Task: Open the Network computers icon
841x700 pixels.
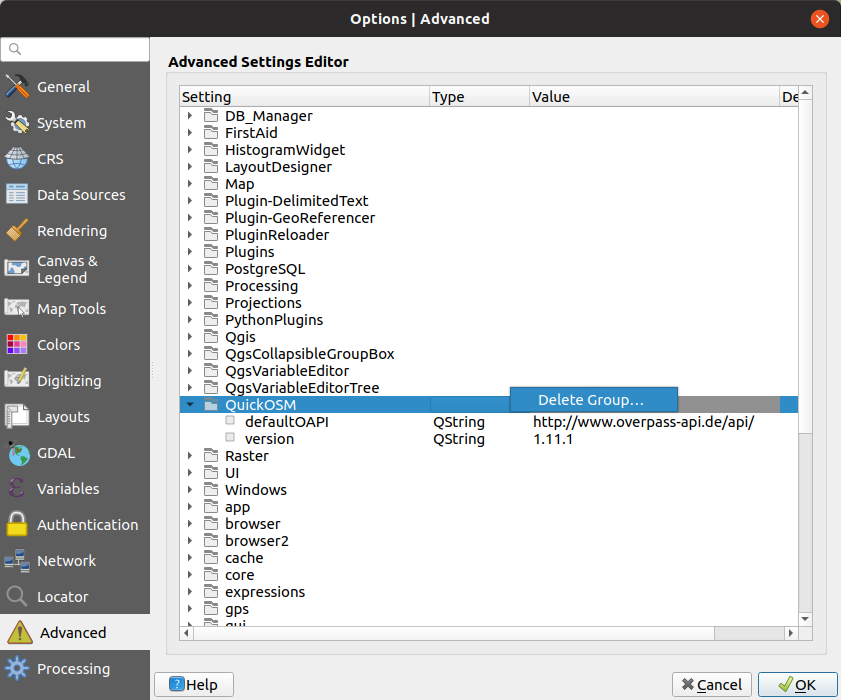Action: point(17,561)
